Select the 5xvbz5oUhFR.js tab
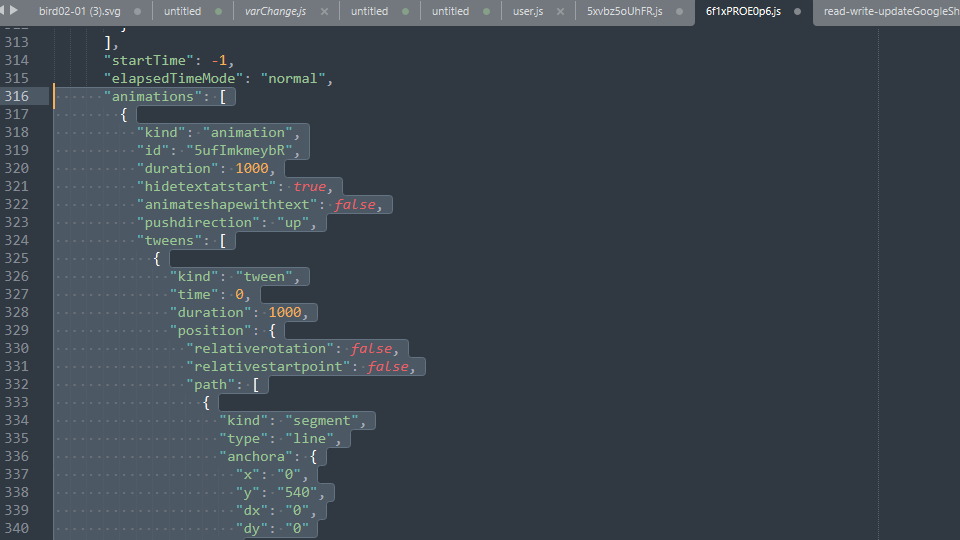 (x=624, y=12)
